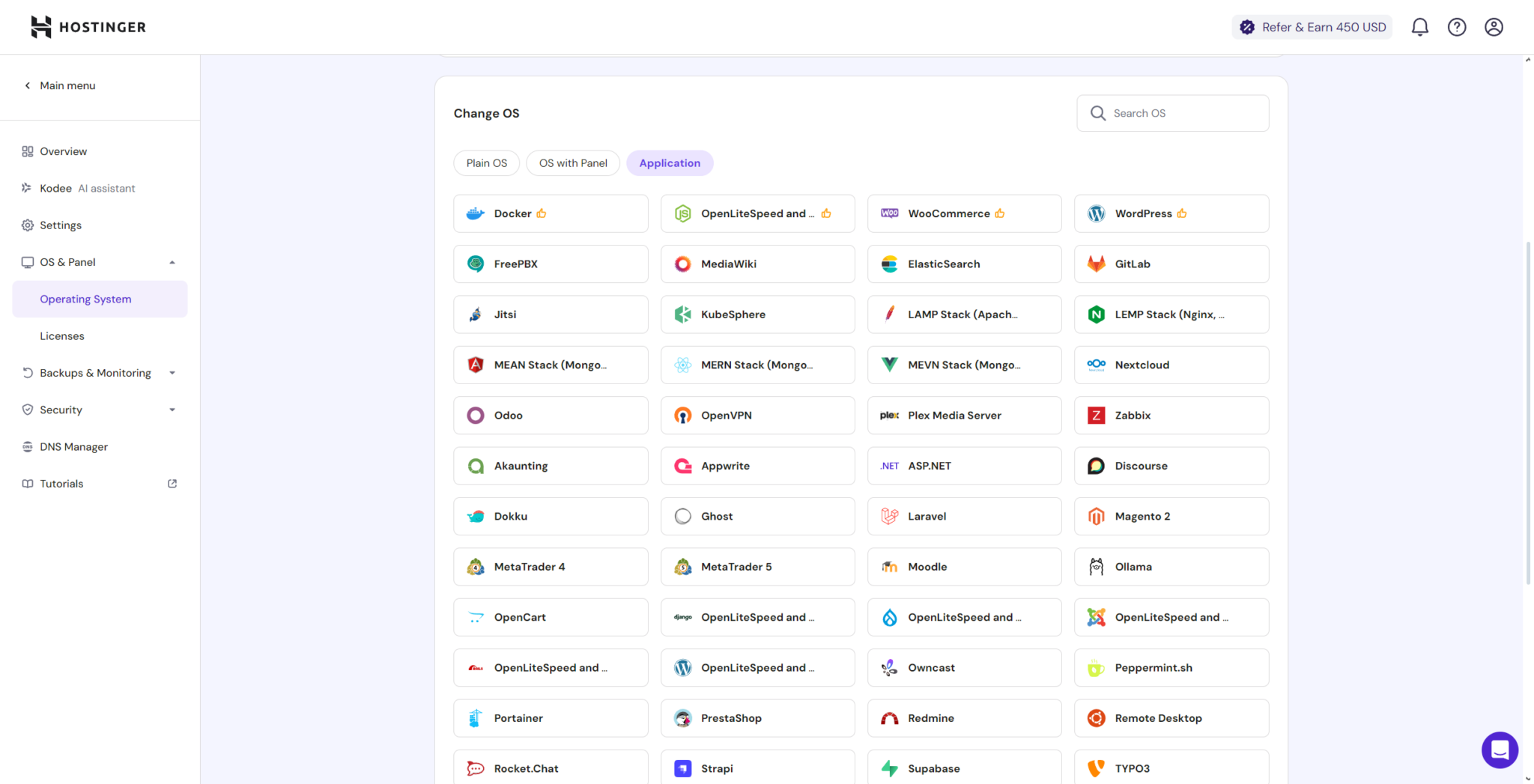Select the GitLab fox icon

click(1096, 264)
